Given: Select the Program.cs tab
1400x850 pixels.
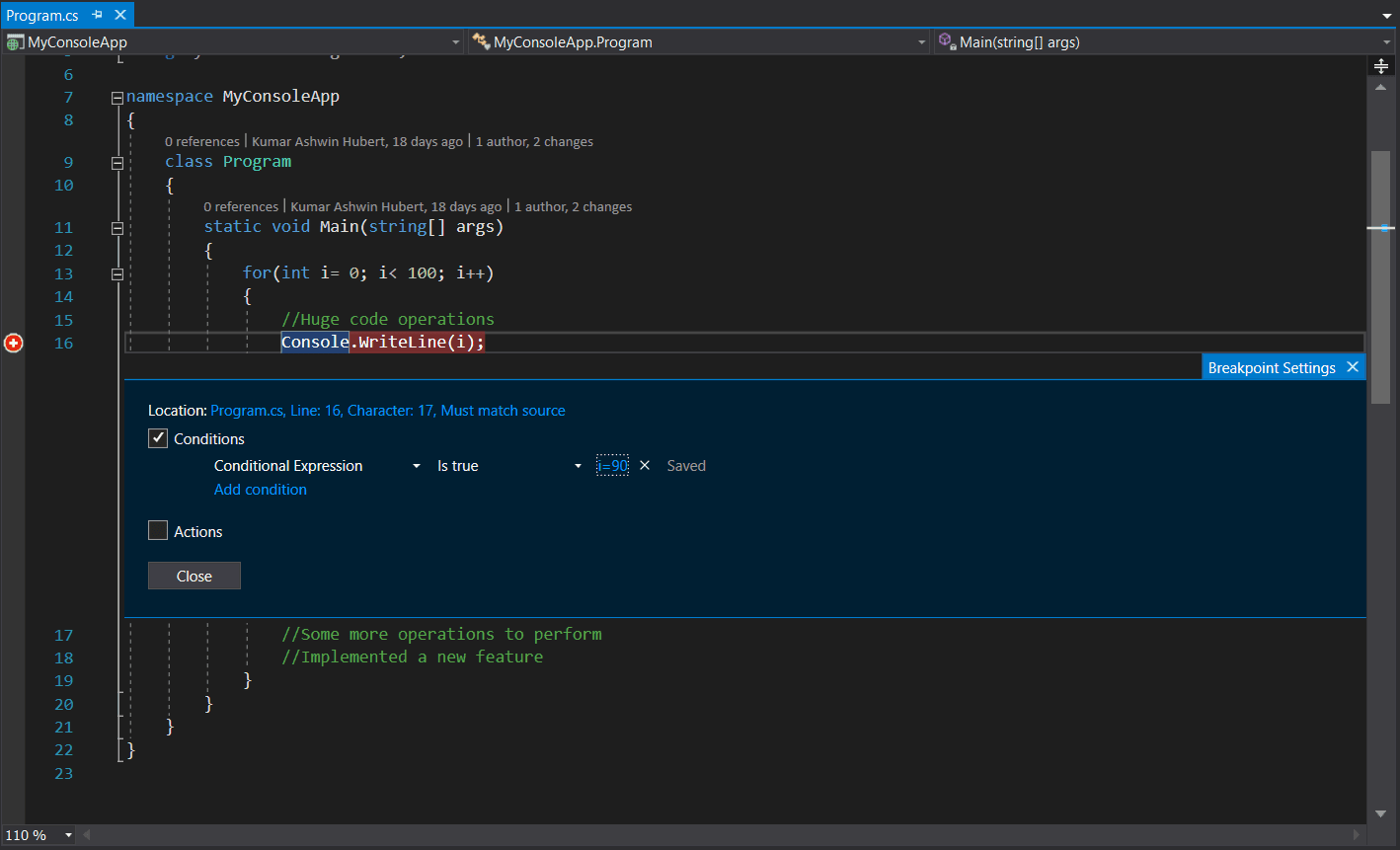Looking at the screenshot, I should pyautogui.click(x=42, y=15).
